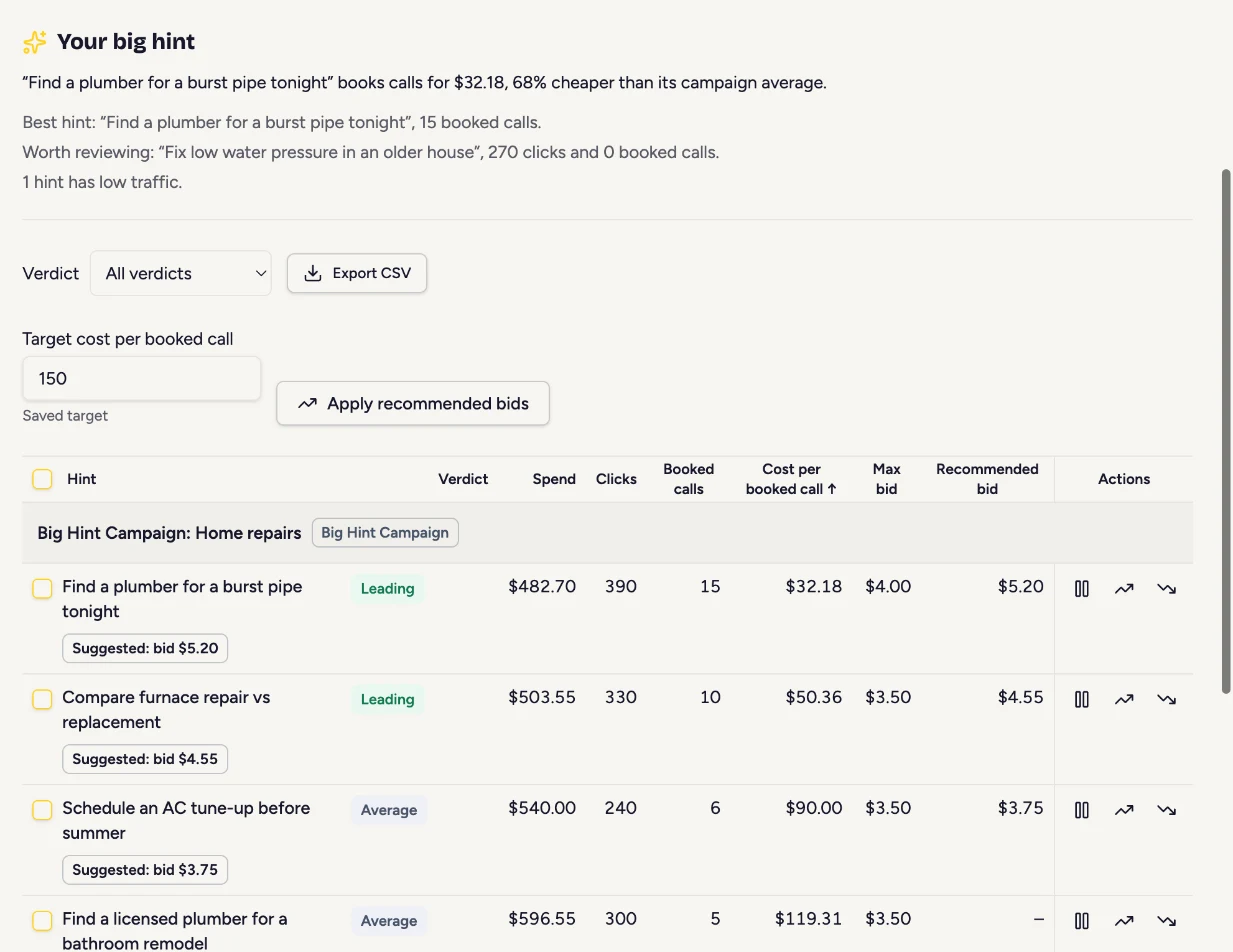Raise bid for furnace repair hint
This screenshot has height=952, width=1233.
pos(1124,699)
